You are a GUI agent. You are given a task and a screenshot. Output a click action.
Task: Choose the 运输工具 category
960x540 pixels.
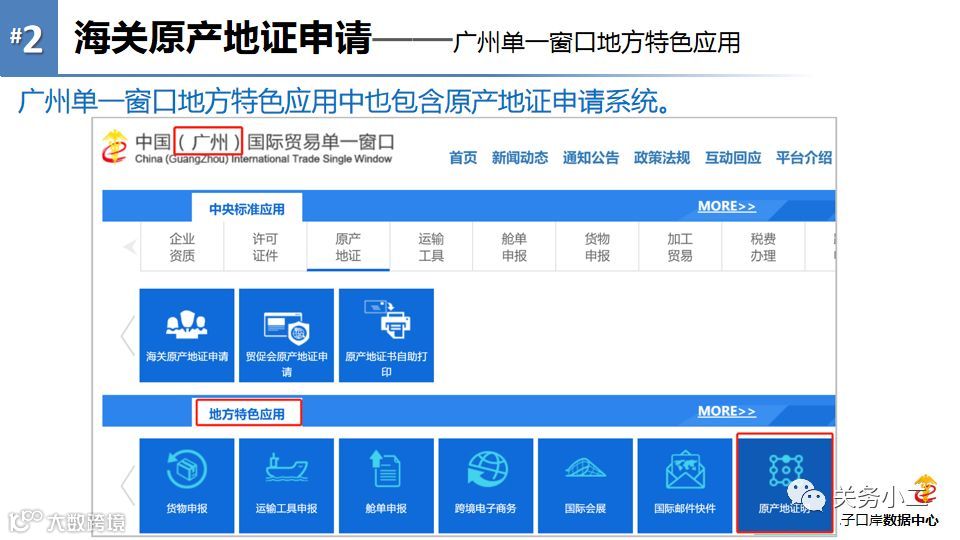431,247
